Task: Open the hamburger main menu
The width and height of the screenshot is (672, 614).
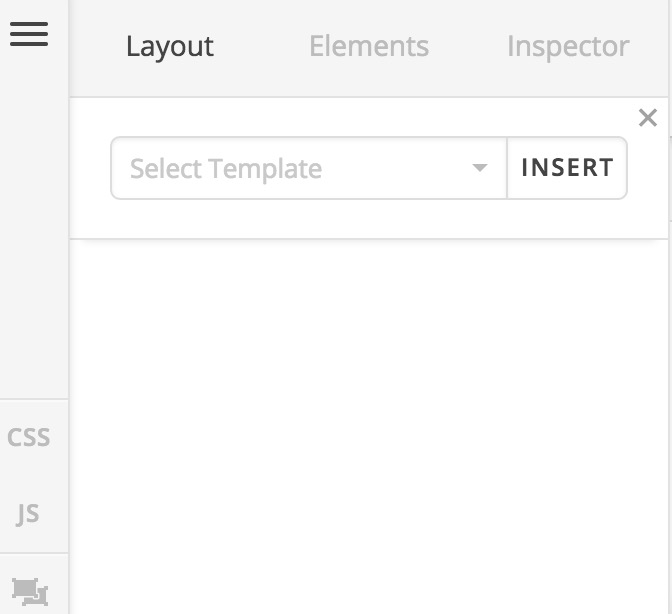Action: [29, 34]
